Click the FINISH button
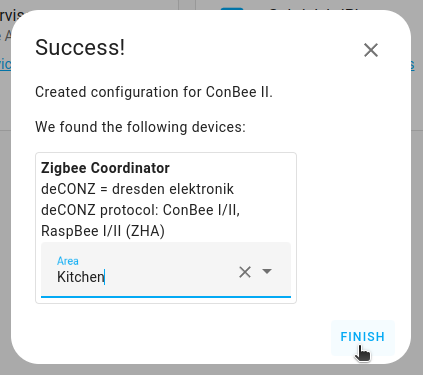Screen dimensions: 423x375 pos(363,337)
